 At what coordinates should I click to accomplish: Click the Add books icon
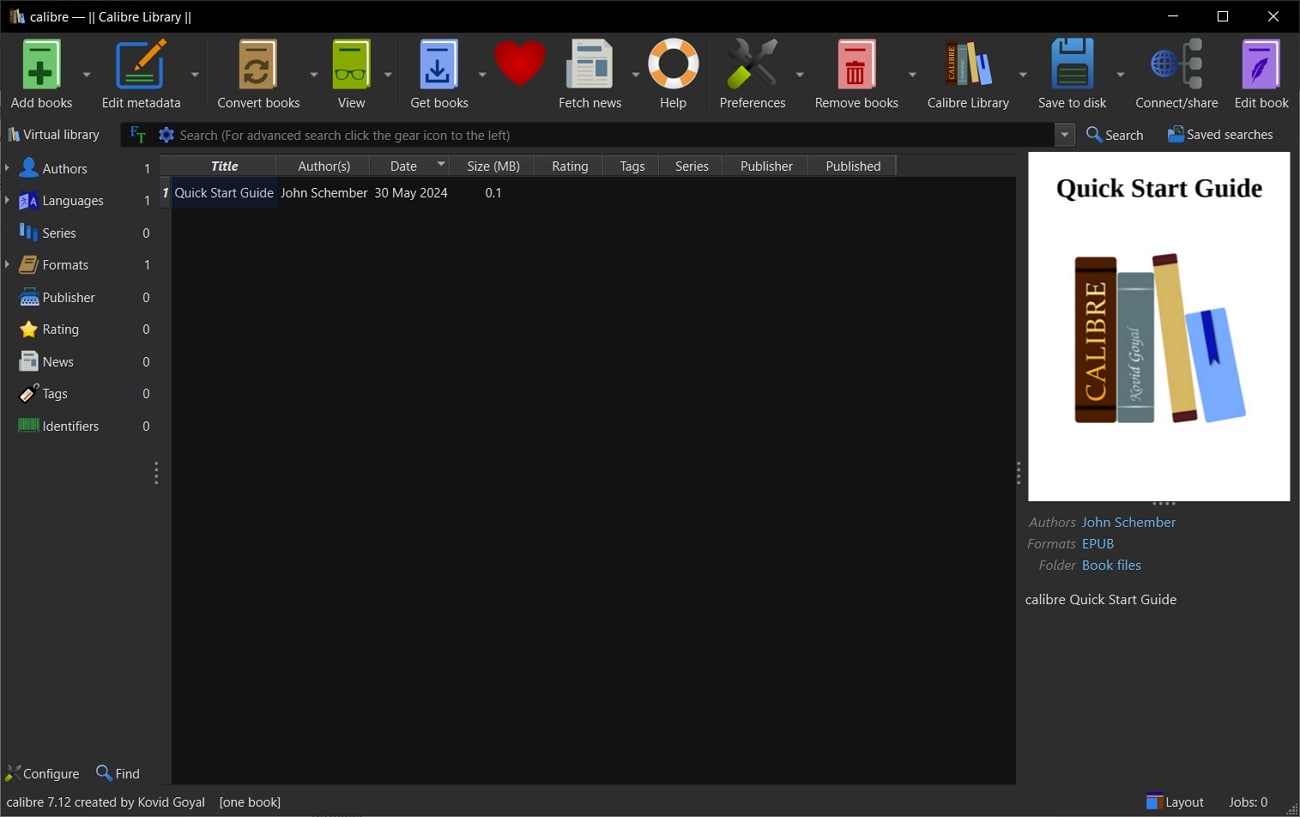[x=41, y=65]
